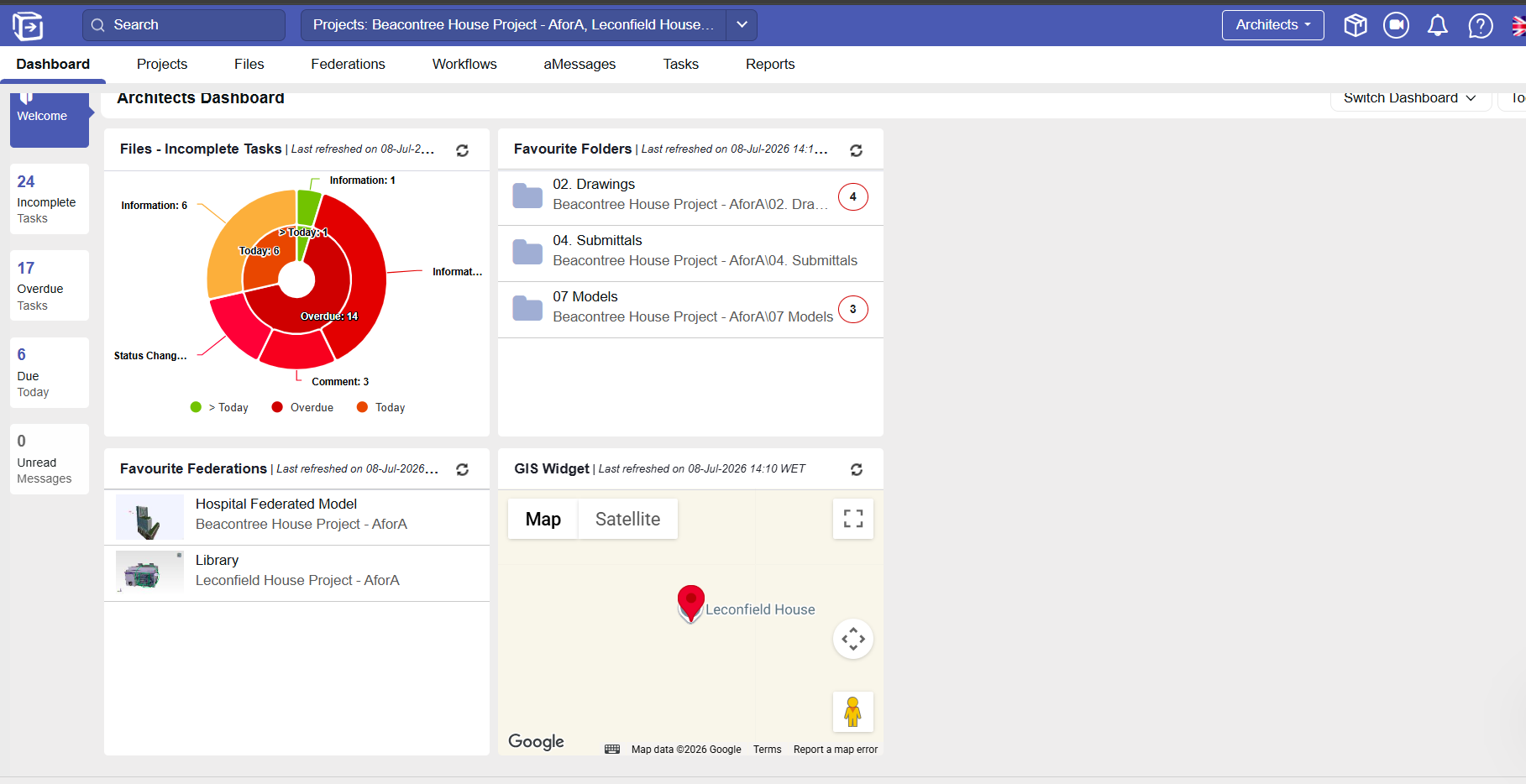
Task: Open the aMessages tab
Action: [x=579, y=64]
